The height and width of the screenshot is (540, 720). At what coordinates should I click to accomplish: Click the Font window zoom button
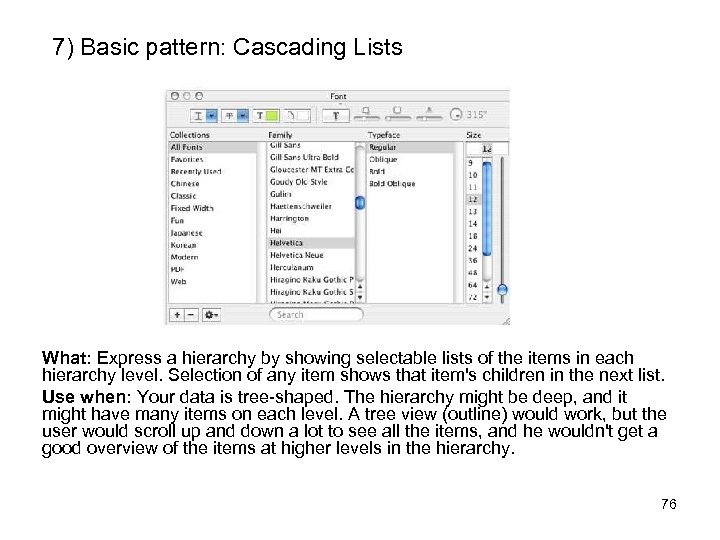coord(199,96)
